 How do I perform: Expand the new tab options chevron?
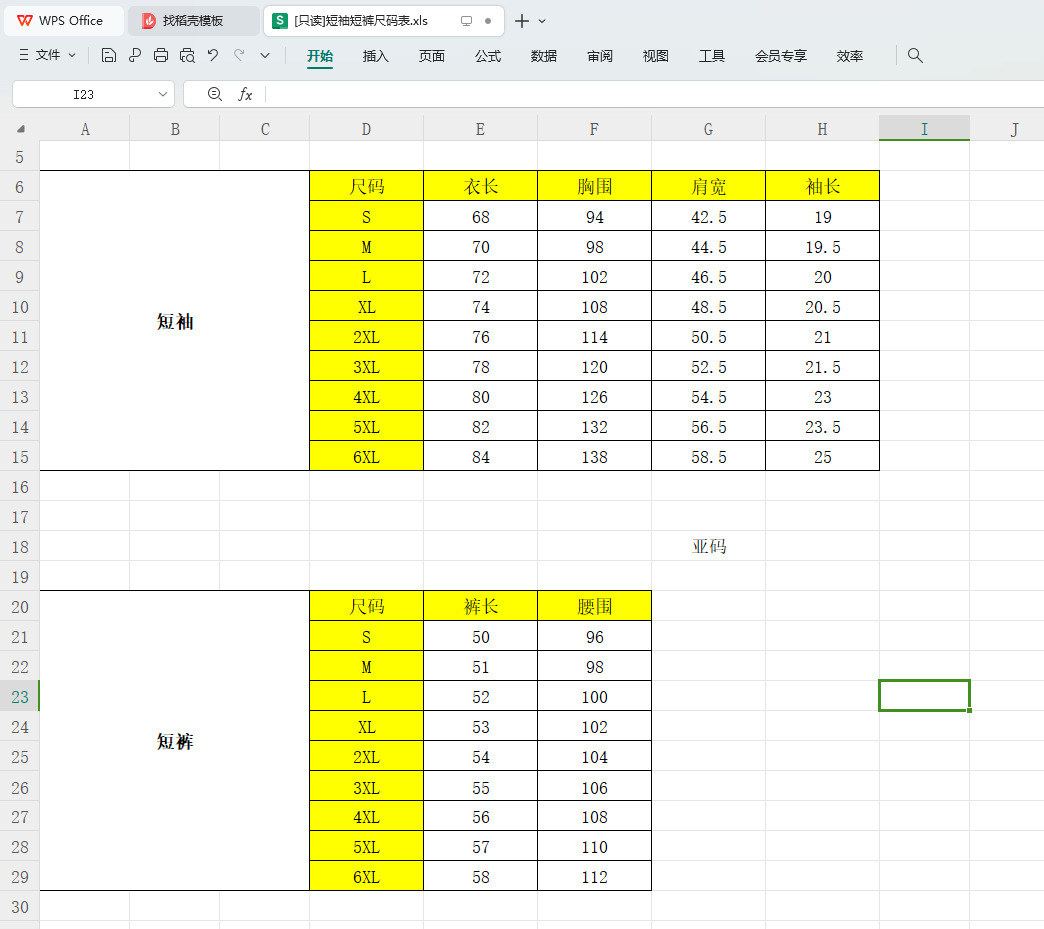click(542, 21)
